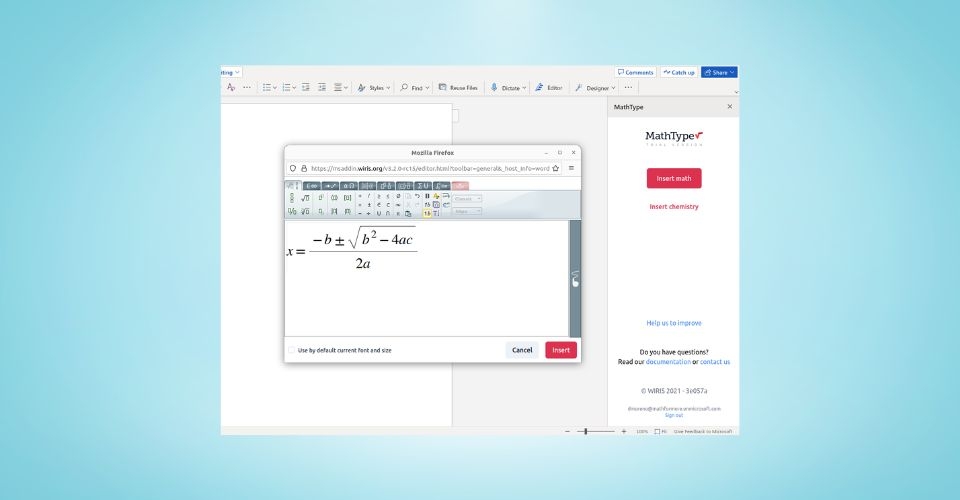Cancel the MathType editor dialog
960x500 pixels.
point(522,350)
